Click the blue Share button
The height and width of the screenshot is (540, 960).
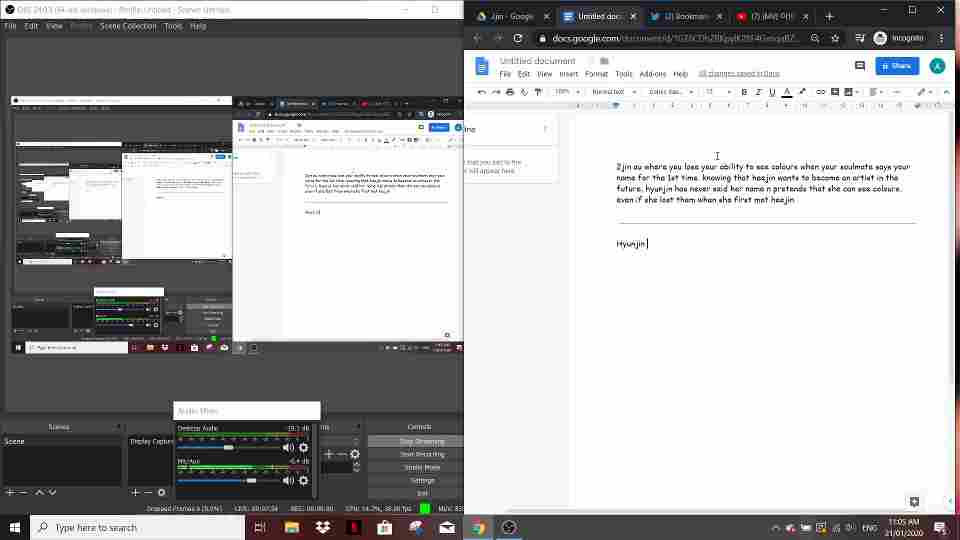896,66
